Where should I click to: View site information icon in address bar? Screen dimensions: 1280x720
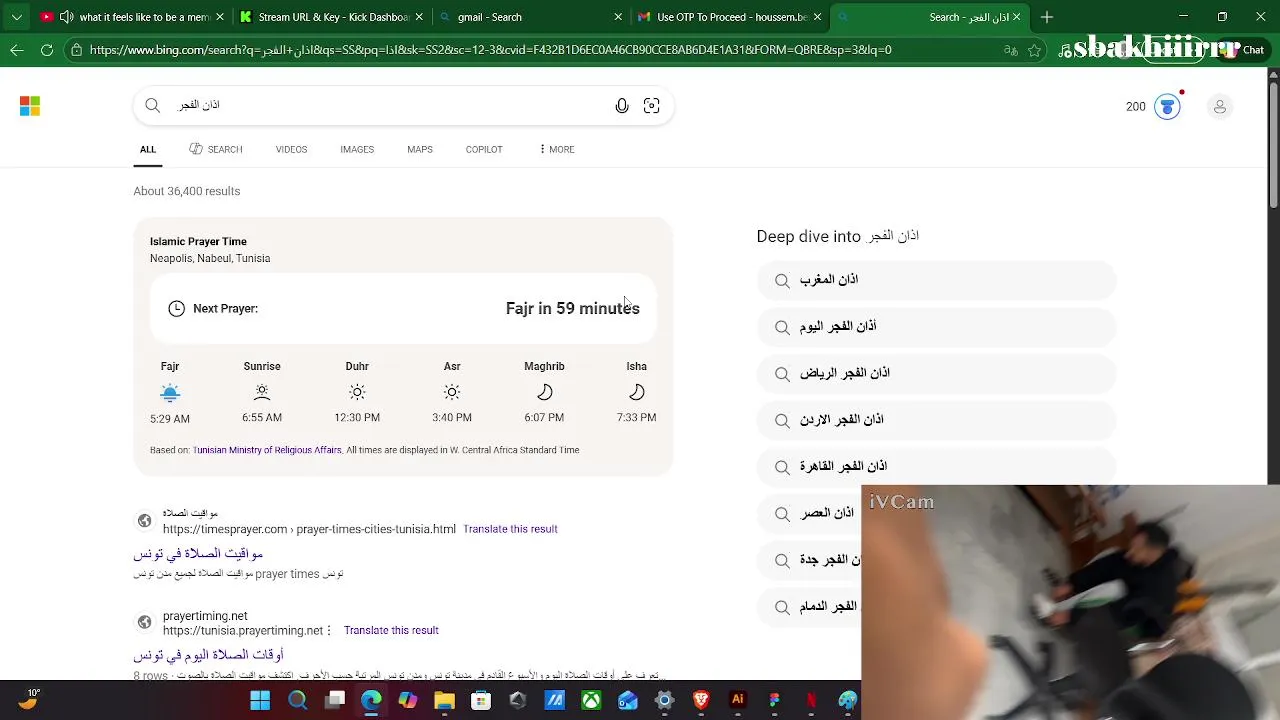pyautogui.click(x=76, y=50)
